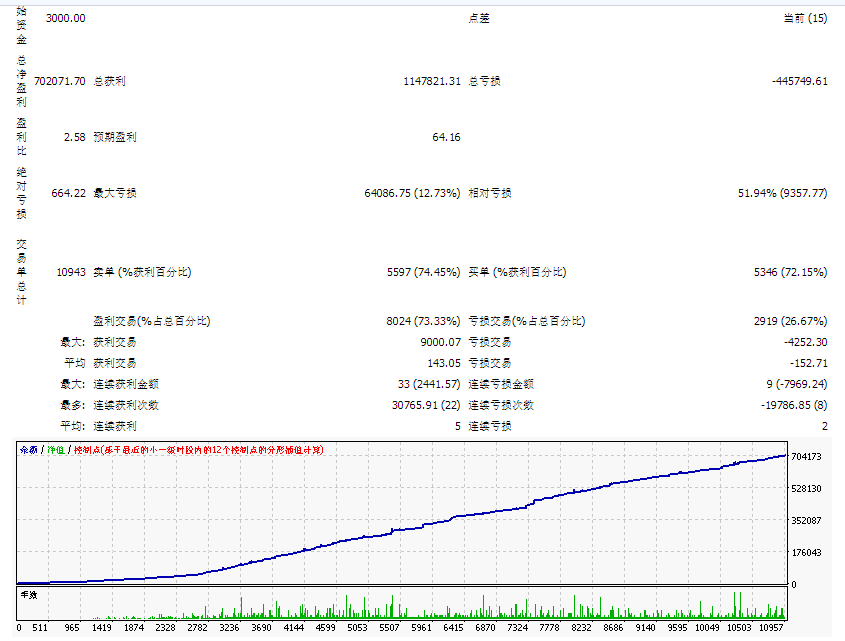Viewport: 845px width, 641px height.
Task: Click total trades value 10943
Action: (71, 273)
